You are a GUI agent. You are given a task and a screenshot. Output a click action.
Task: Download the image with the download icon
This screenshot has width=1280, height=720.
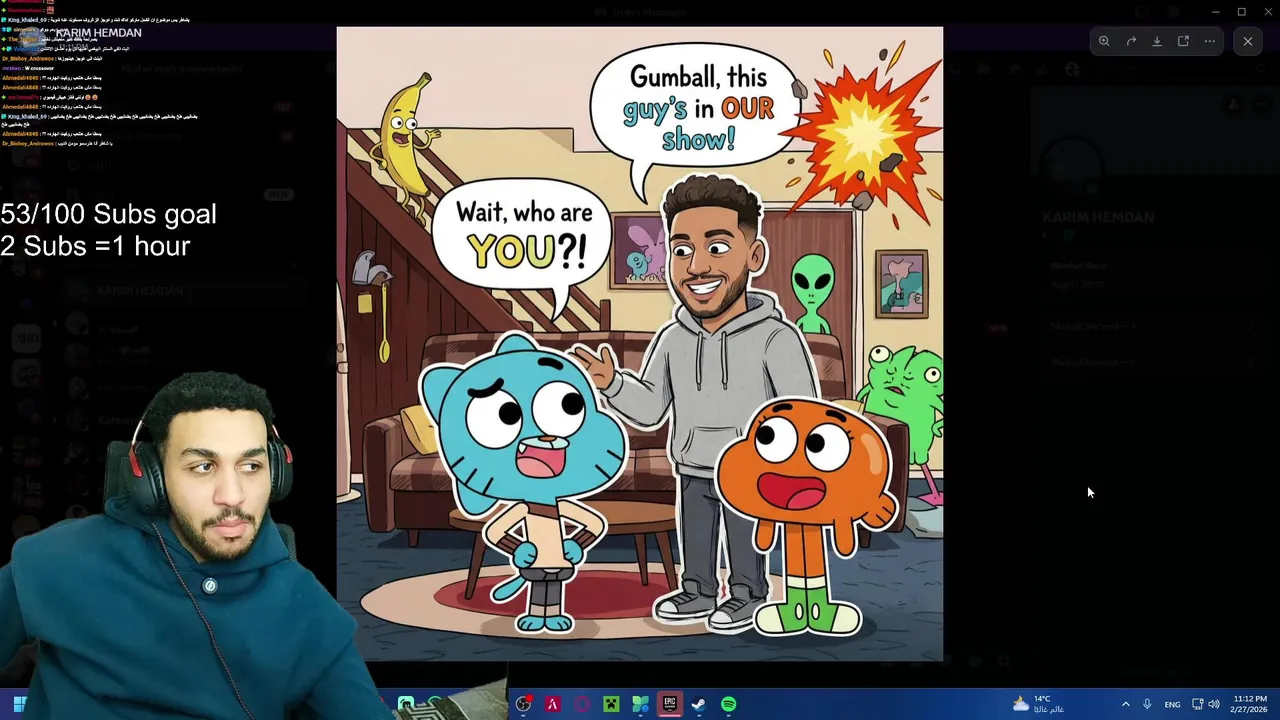[x=1157, y=41]
